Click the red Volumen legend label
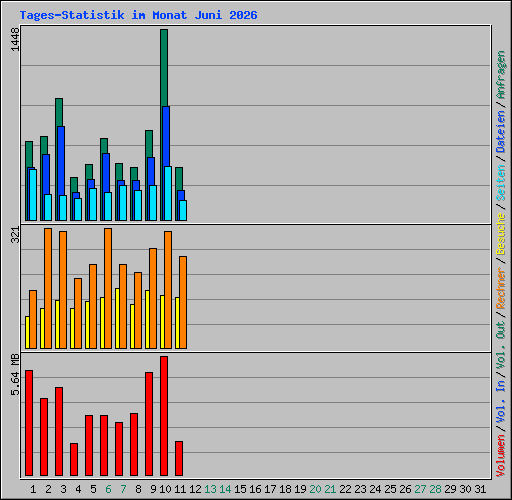This screenshot has width=512, height=500. coord(501,456)
